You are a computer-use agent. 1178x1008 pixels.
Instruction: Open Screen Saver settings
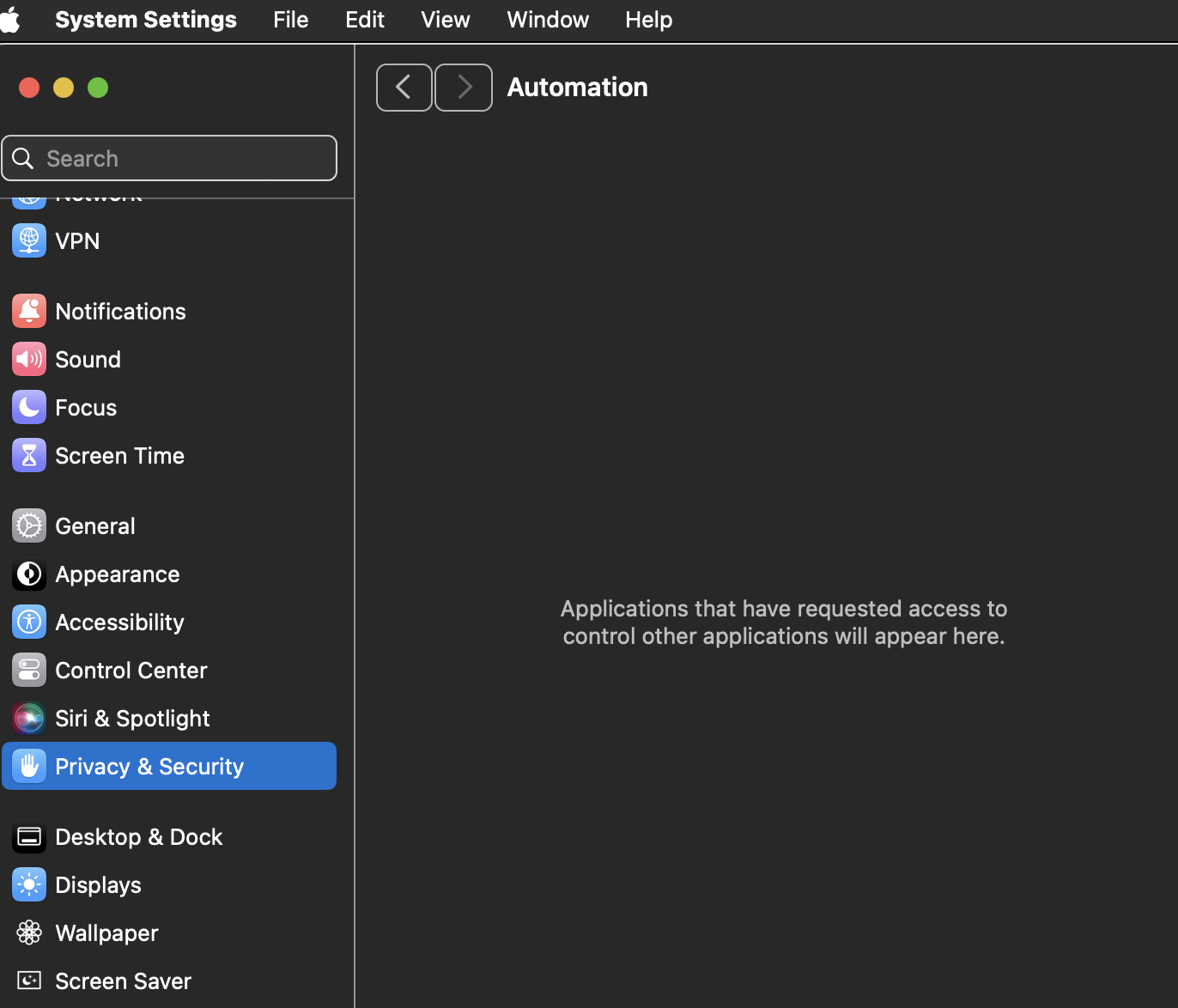click(x=123, y=981)
